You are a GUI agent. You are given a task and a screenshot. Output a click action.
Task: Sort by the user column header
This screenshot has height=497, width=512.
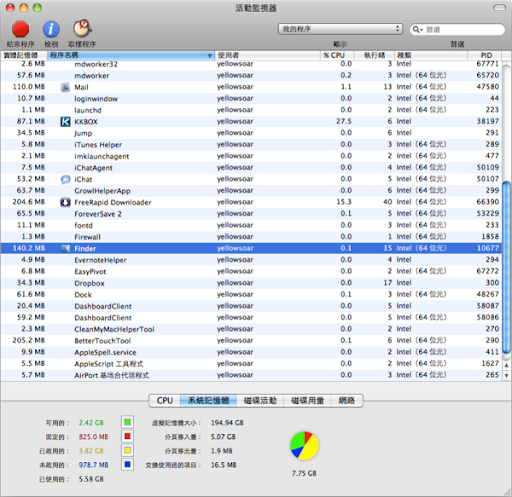(267, 55)
